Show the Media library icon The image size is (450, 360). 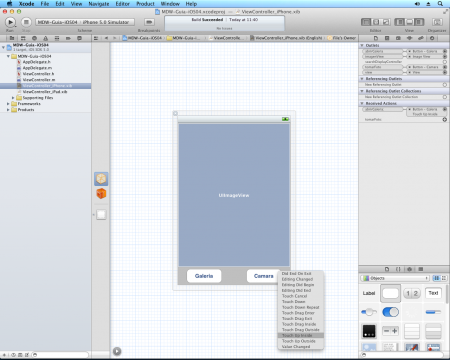421,269
